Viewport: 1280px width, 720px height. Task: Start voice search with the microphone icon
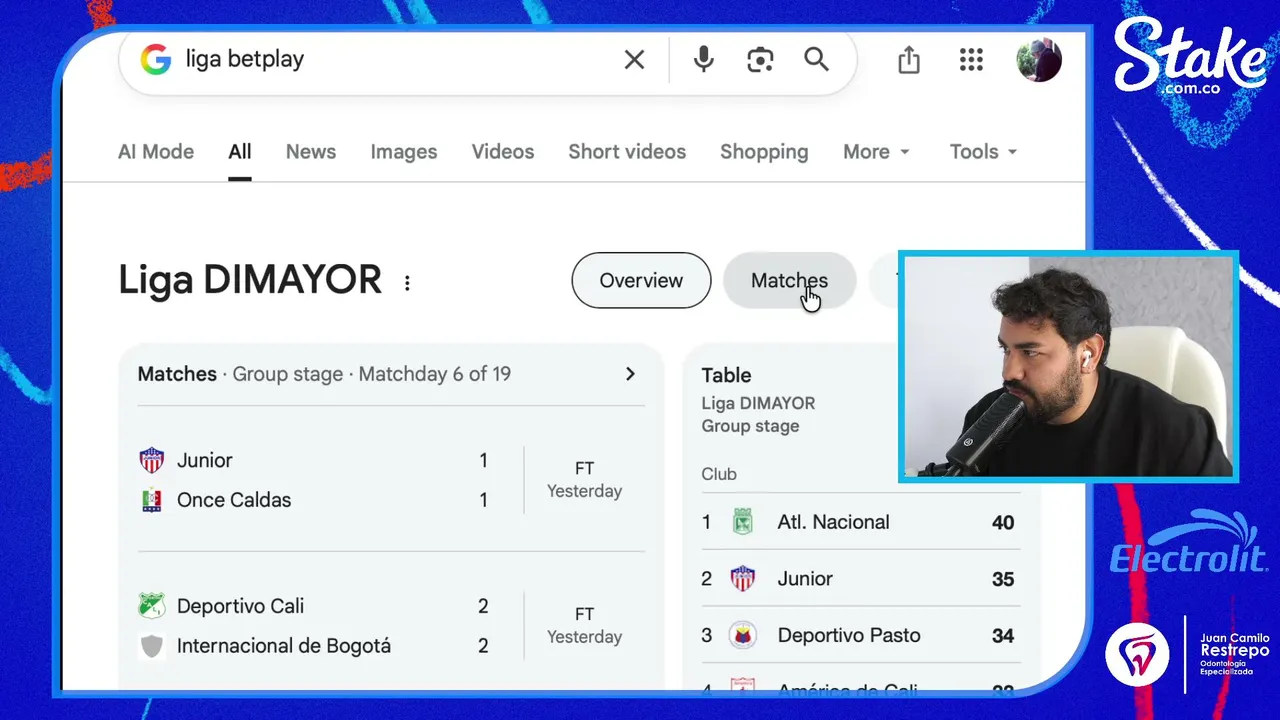pos(704,60)
